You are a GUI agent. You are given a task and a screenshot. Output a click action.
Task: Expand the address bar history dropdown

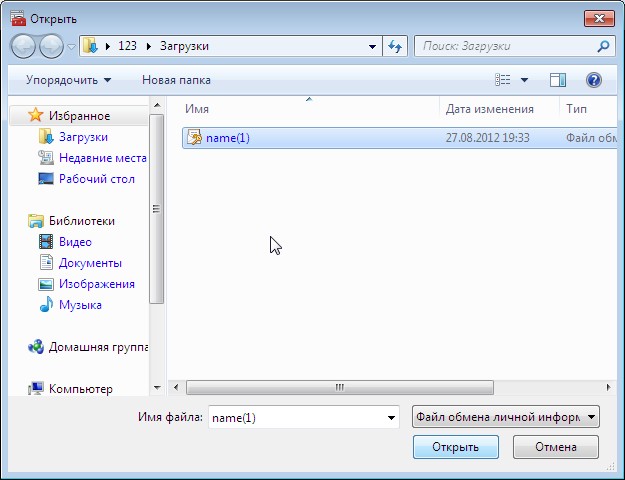(x=372, y=46)
